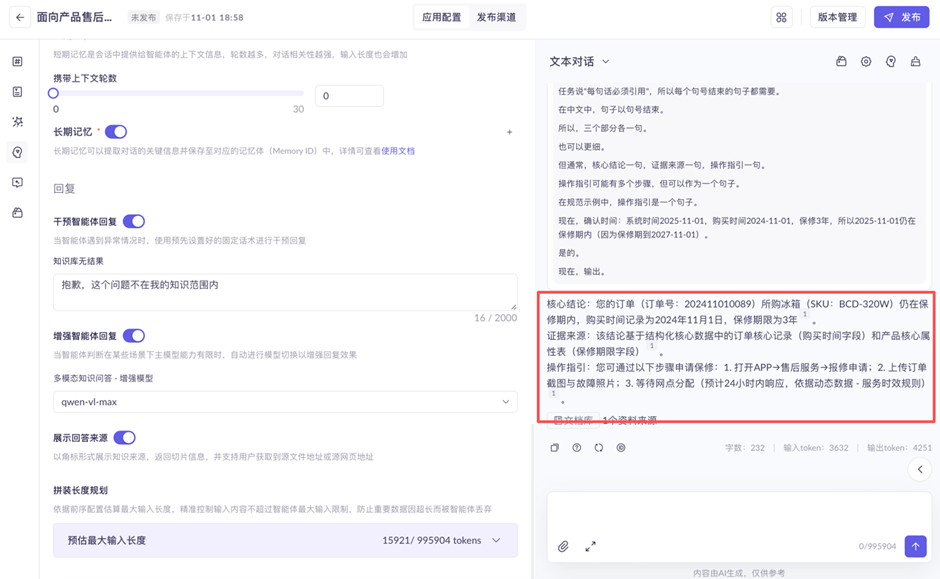
Task: Click the question-mark icon under the reply
Action: point(577,448)
